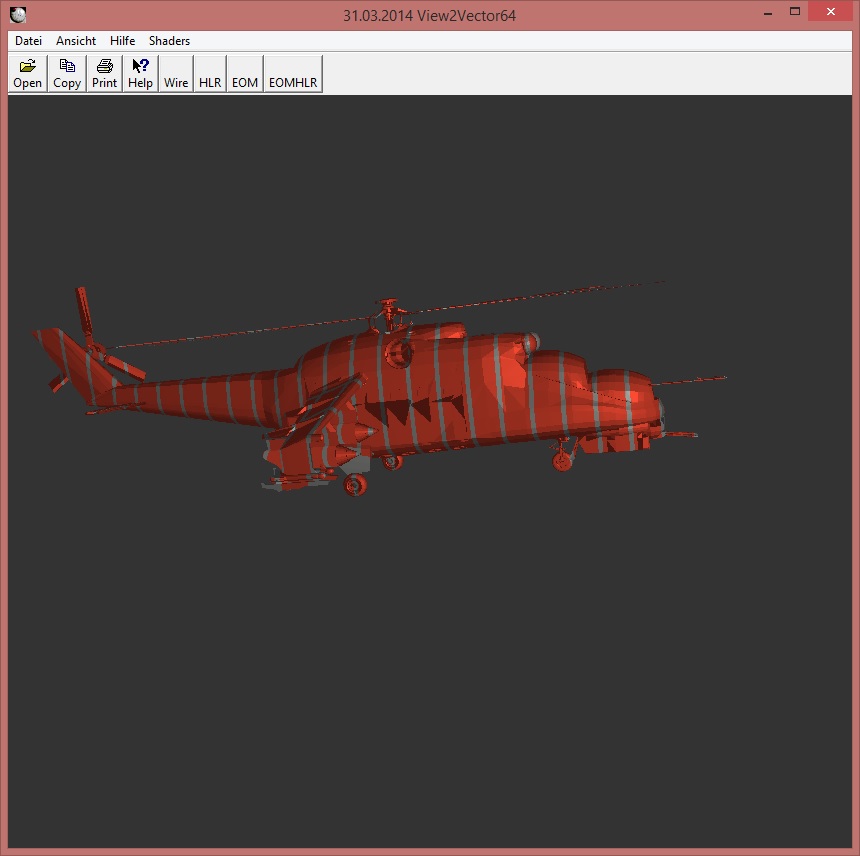Close the View2Vector64 window

(830, 12)
